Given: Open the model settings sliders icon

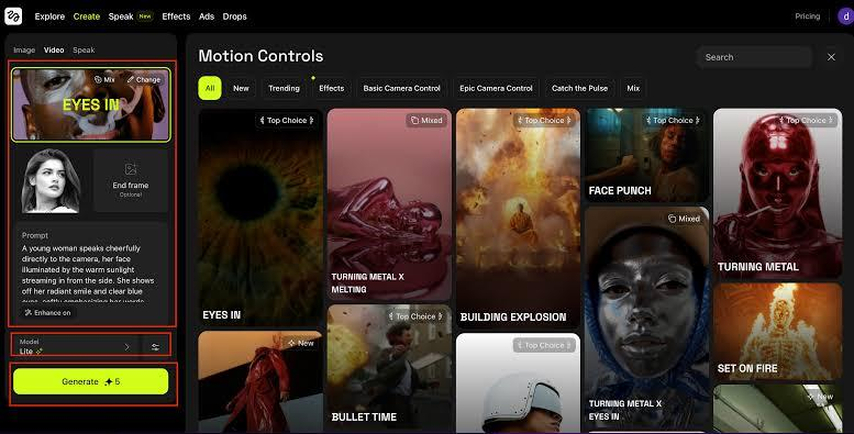Looking at the screenshot, I should (x=155, y=347).
